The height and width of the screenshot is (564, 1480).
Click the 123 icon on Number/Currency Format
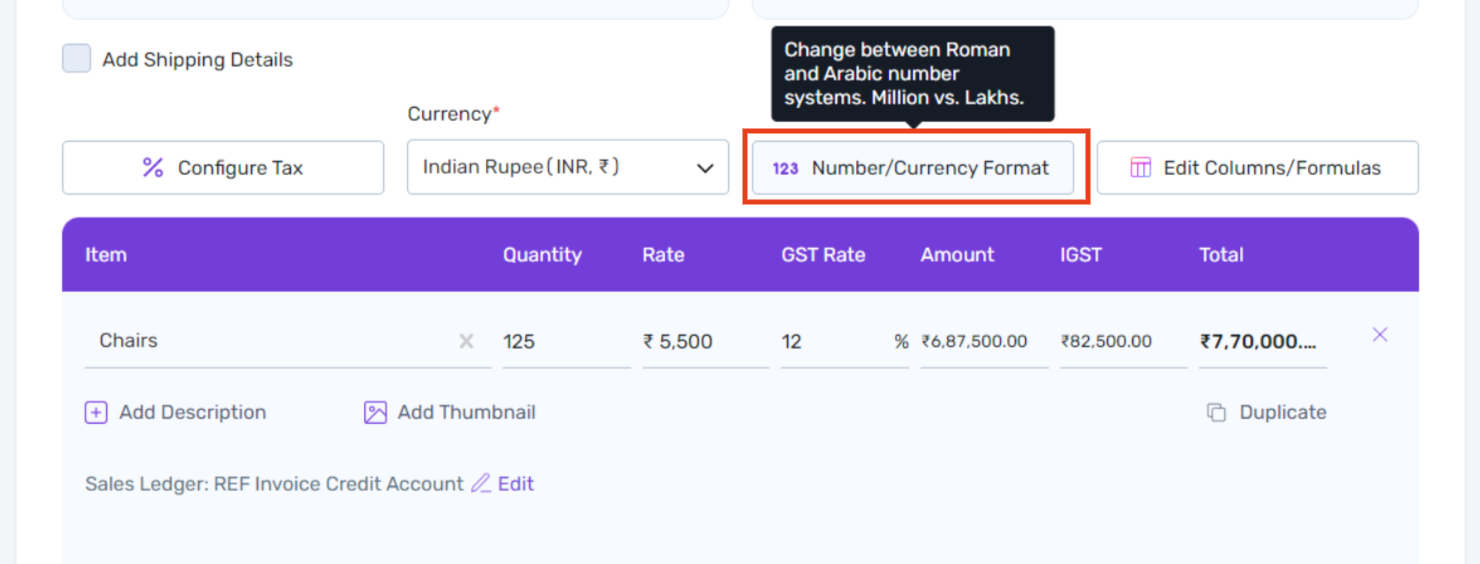(x=786, y=169)
